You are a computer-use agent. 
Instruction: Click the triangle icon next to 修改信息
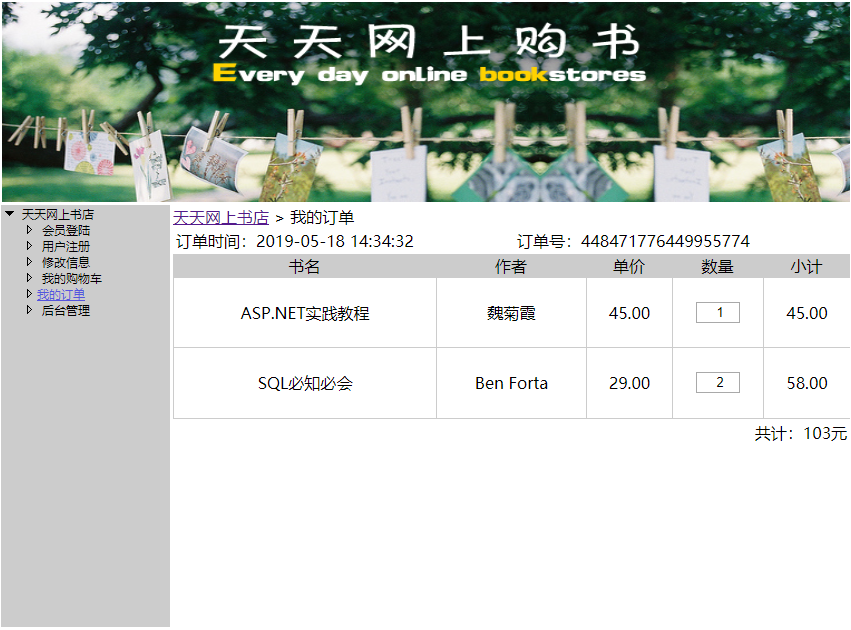(29, 262)
